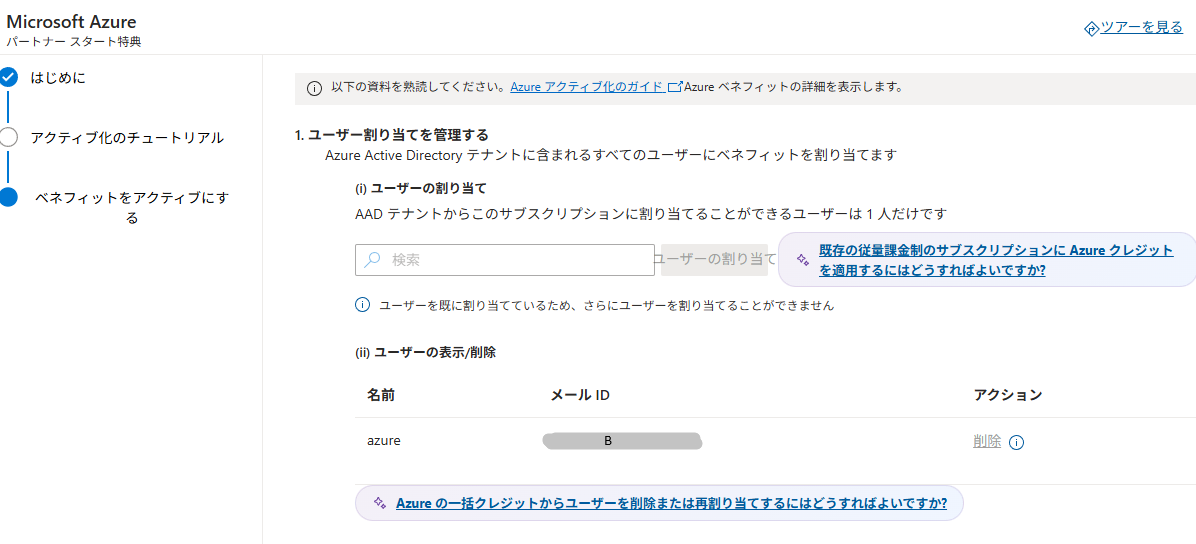The height and width of the screenshot is (544, 1196).
Task: Focus the 検索 user search field
Action: pyautogui.click(x=504, y=259)
